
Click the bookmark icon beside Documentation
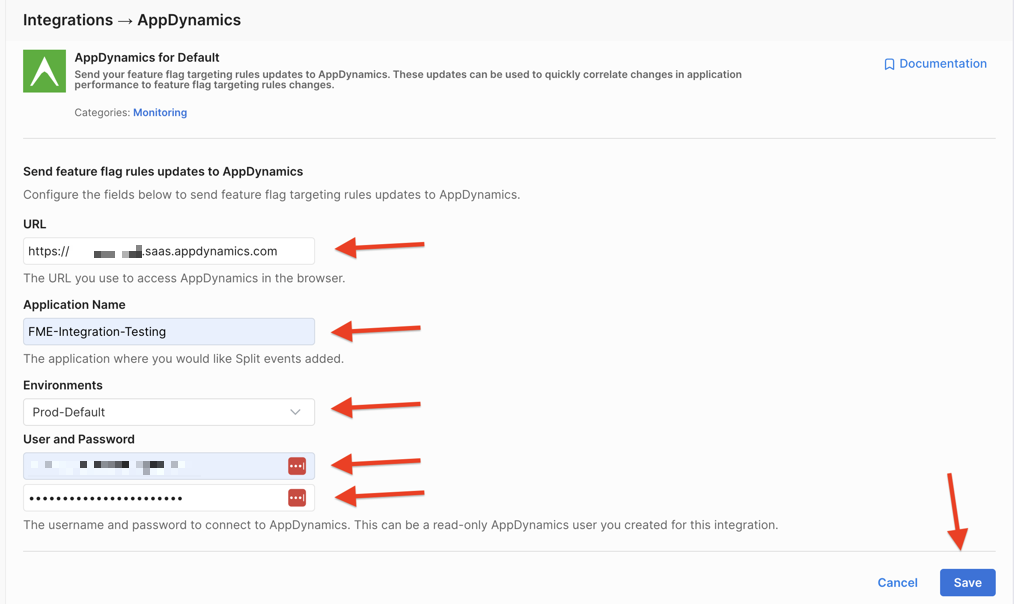[x=889, y=64]
